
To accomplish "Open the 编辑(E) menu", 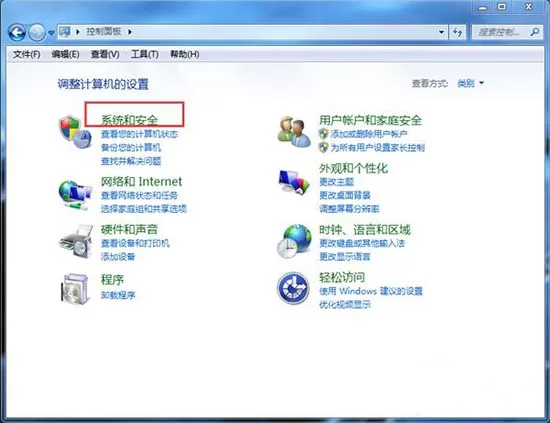I will click(x=65, y=54).
